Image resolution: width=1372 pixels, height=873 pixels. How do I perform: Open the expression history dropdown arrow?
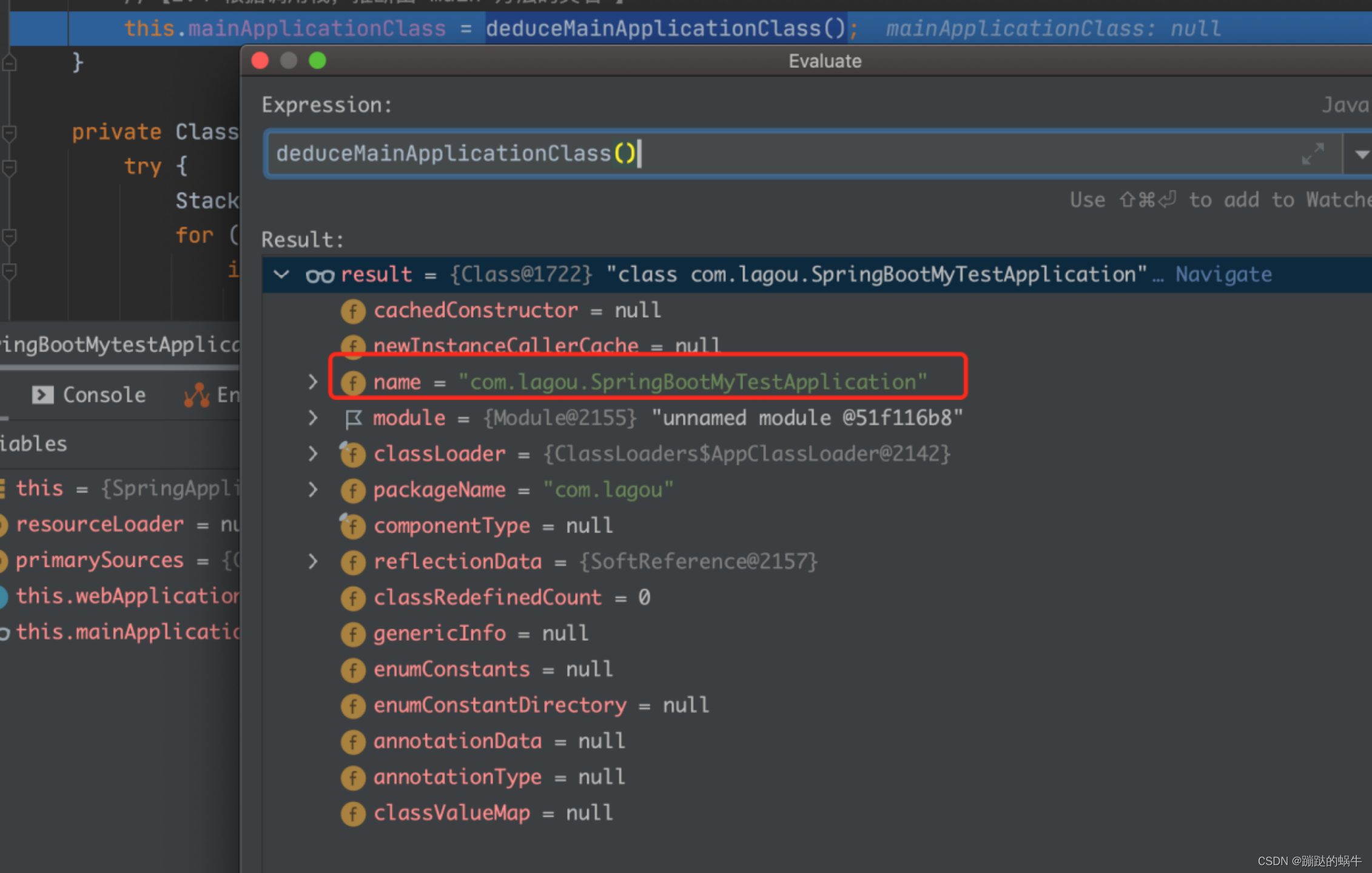coord(1360,153)
